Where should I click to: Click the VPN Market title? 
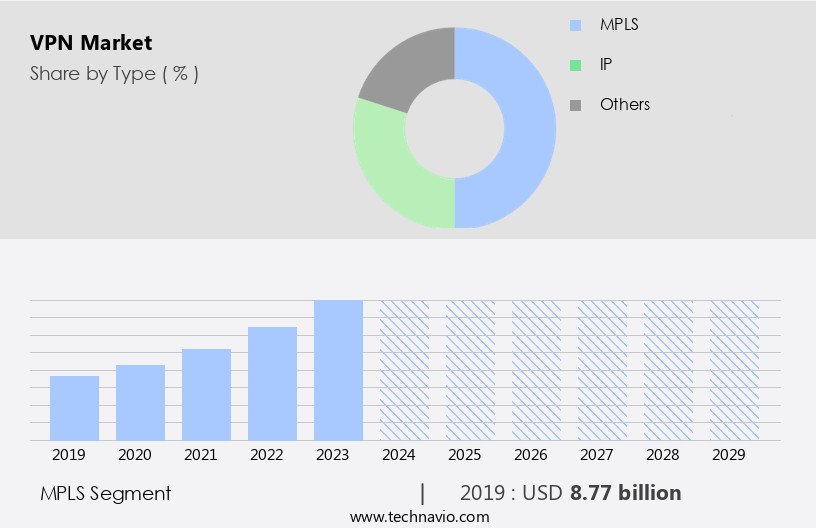[91, 43]
